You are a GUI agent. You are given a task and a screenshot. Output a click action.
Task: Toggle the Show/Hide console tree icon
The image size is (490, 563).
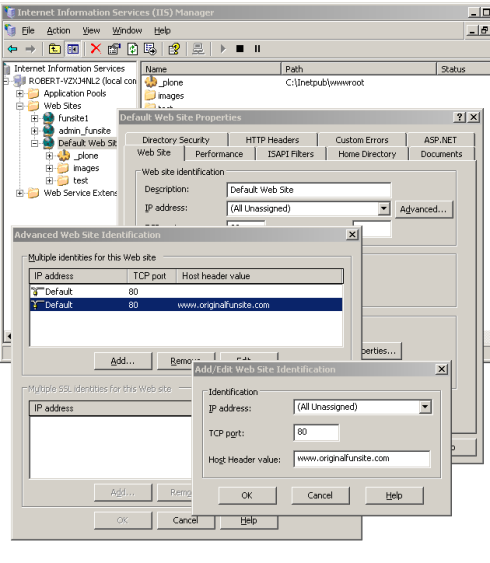pyautogui.click(x=73, y=49)
